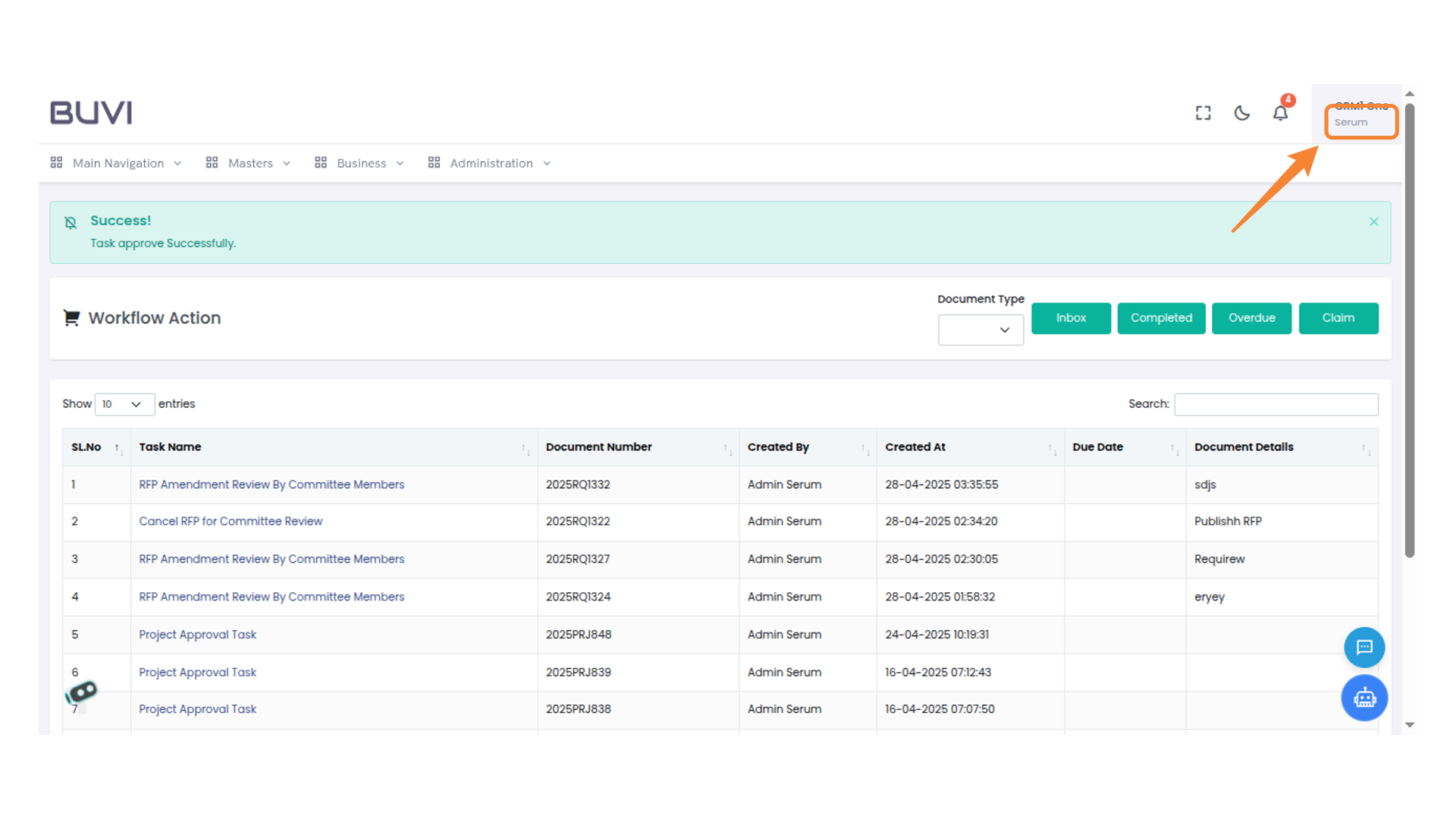Viewport: 1456px width, 819px height.
Task: Open notifications bell icon
Action: click(x=1280, y=113)
